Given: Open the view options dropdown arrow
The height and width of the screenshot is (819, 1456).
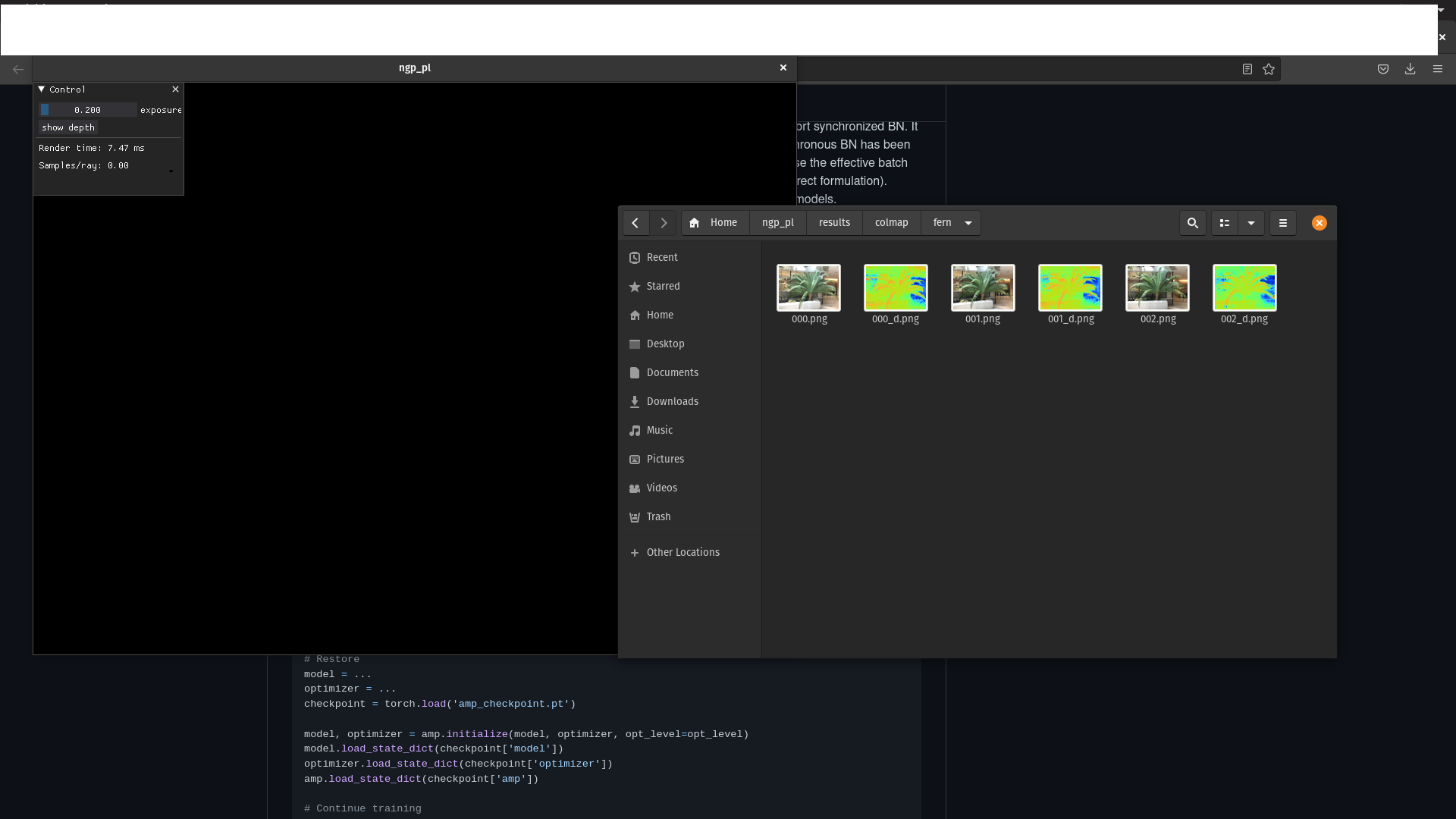Looking at the screenshot, I should point(1251,223).
